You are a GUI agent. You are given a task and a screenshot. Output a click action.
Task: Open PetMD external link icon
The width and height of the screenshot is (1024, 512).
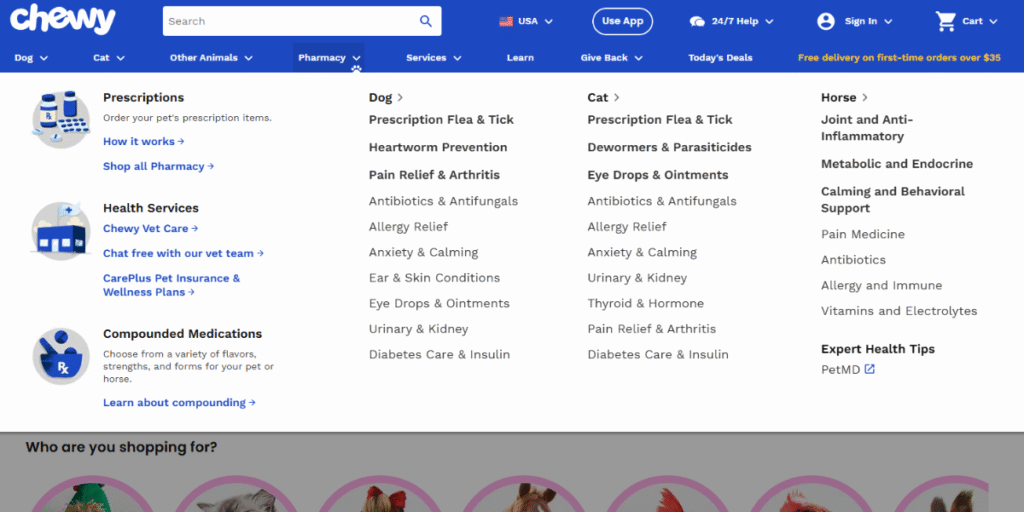pos(870,370)
